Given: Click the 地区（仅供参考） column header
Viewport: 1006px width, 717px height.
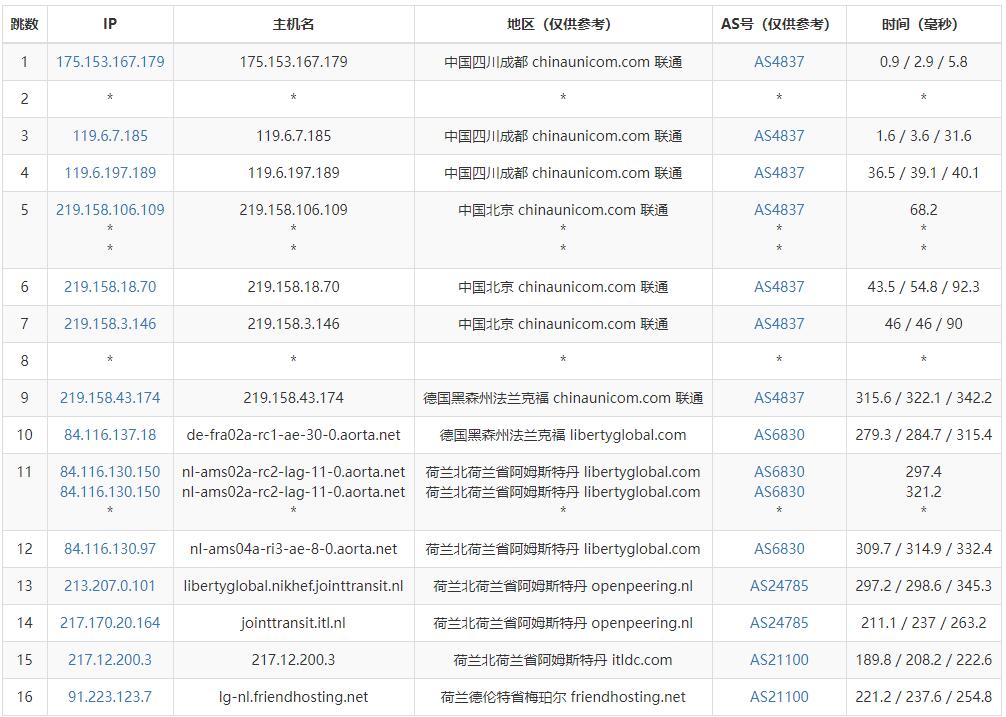Looking at the screenshot, I should [x=563, y=24].
